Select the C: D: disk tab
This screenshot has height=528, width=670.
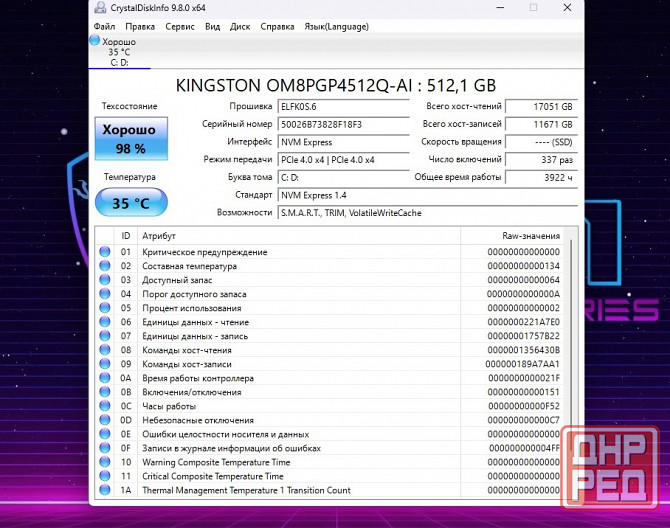119,62
